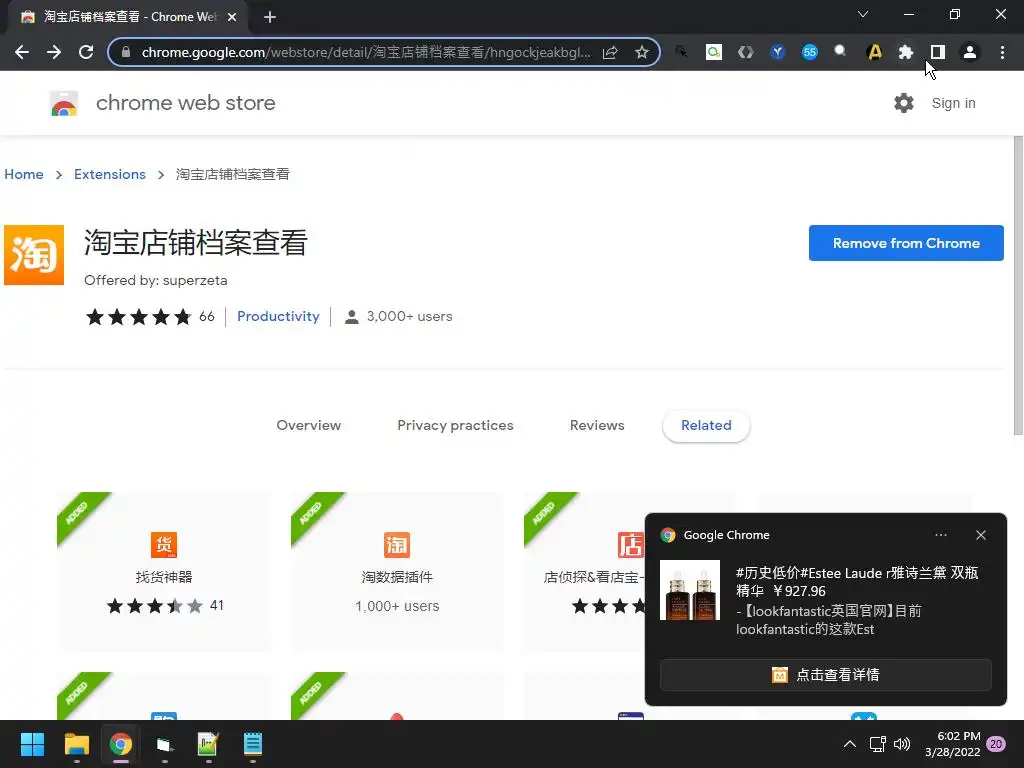Screen dimensions: 1024x768
Task: Open the volume control in tray
Action: point(902,744)
